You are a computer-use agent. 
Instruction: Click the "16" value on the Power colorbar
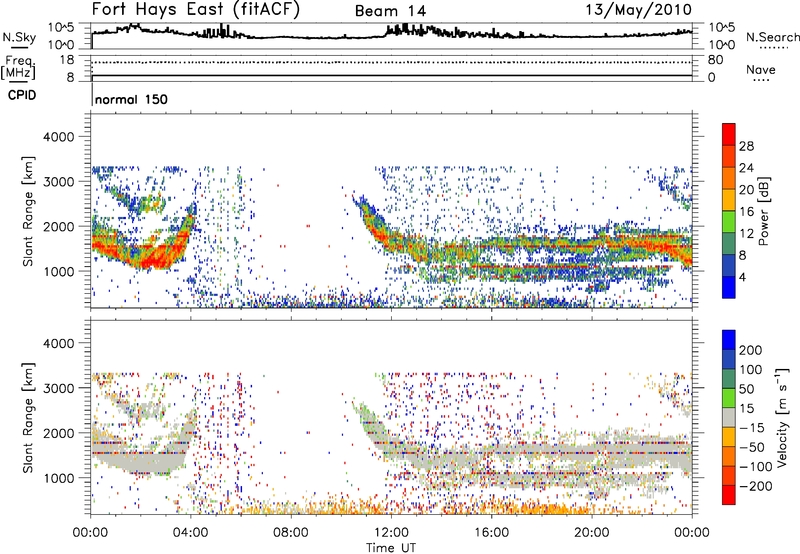746,211
